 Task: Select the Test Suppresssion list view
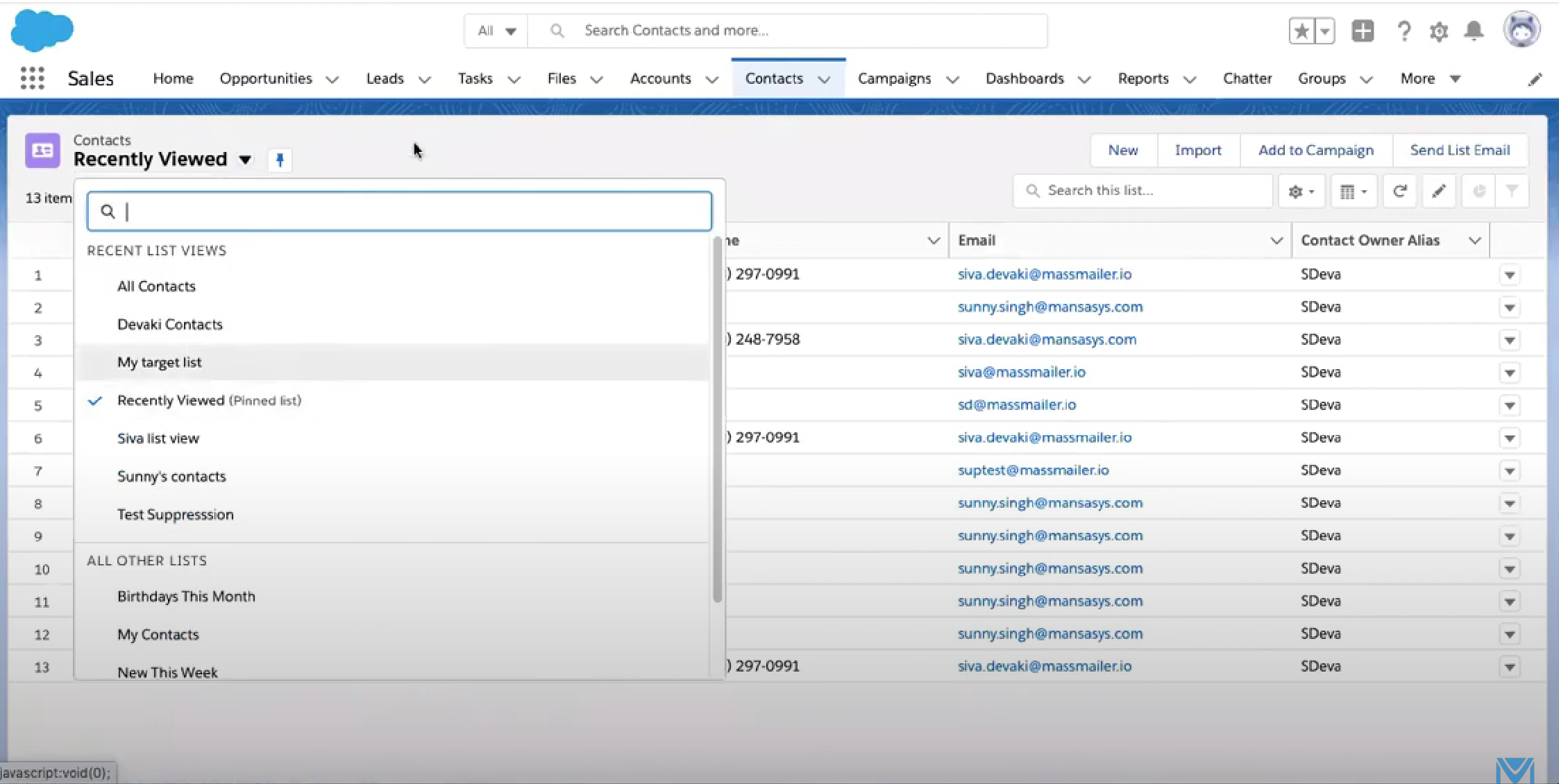pyautogui.click(x=393, y=515)
